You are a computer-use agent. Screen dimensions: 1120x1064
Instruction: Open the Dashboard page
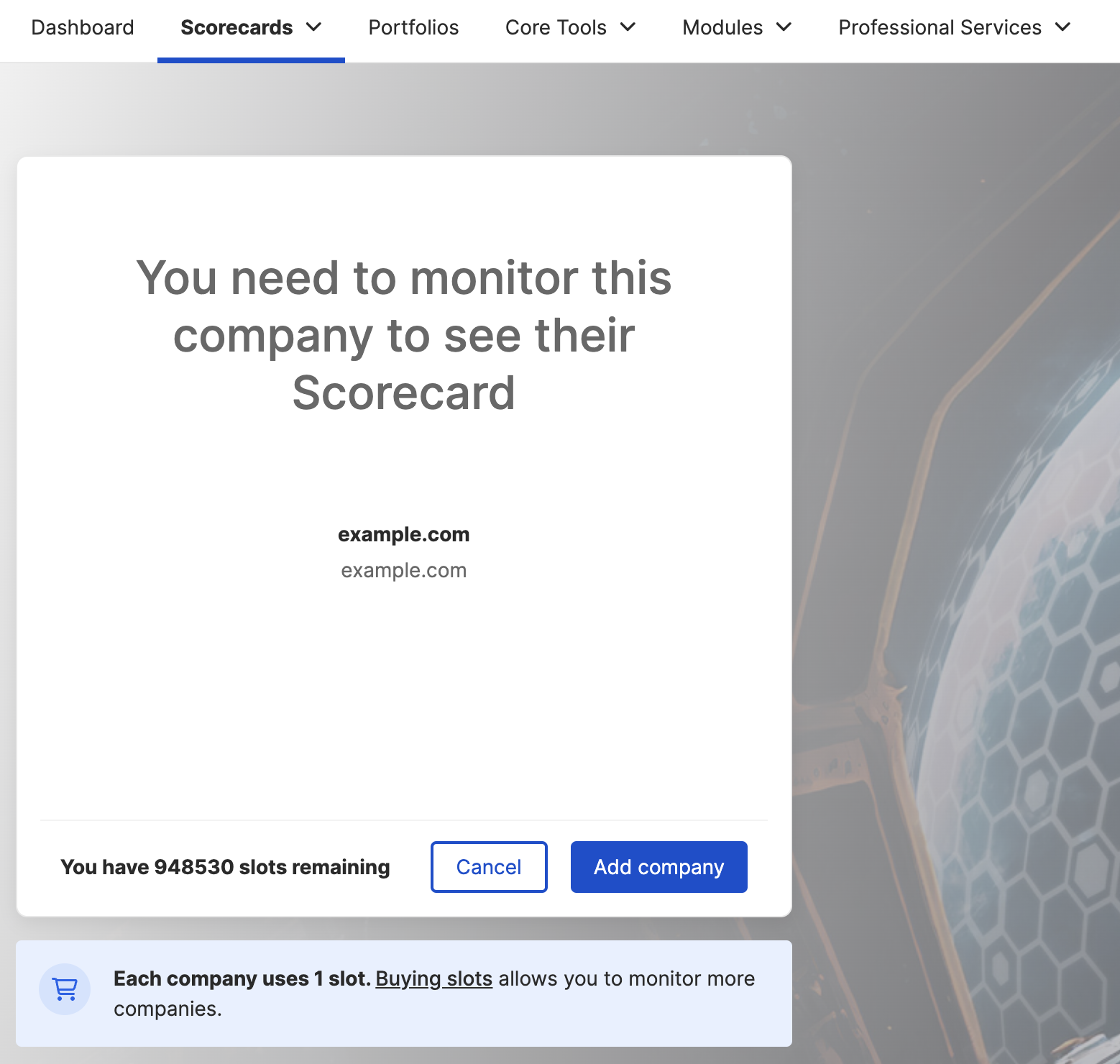83,27
